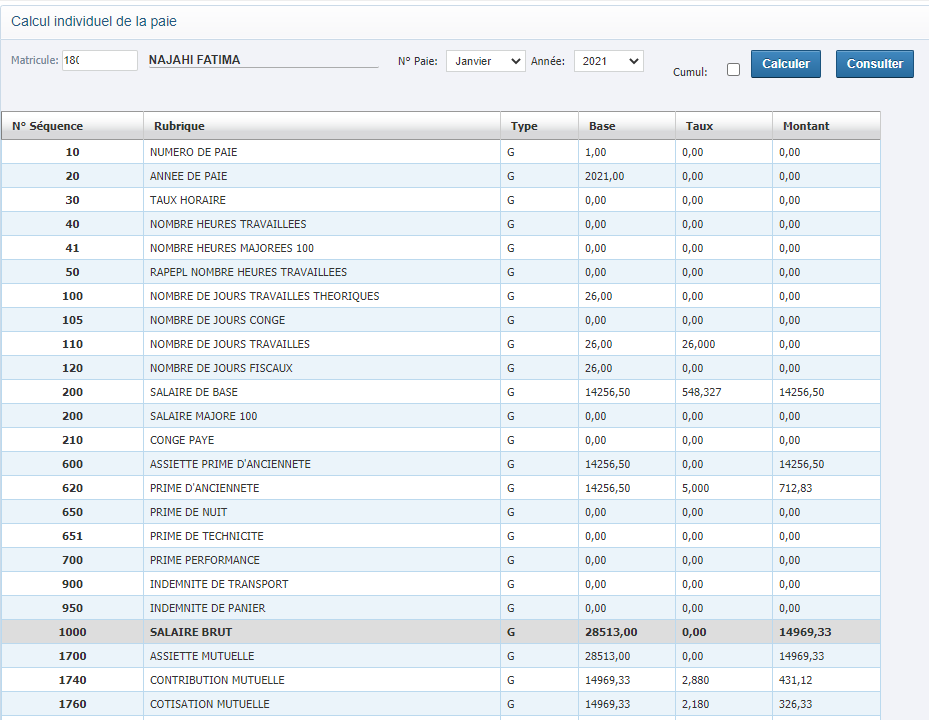Expand the Année year dropdown
Viewport: 929px width, 721px height.
click(x=608, y=61)
